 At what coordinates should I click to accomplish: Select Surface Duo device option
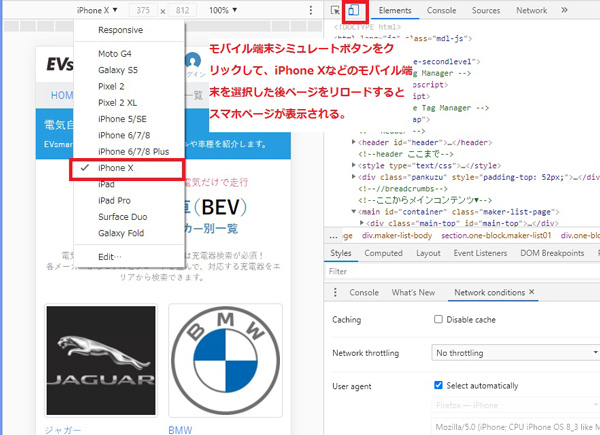129,217
